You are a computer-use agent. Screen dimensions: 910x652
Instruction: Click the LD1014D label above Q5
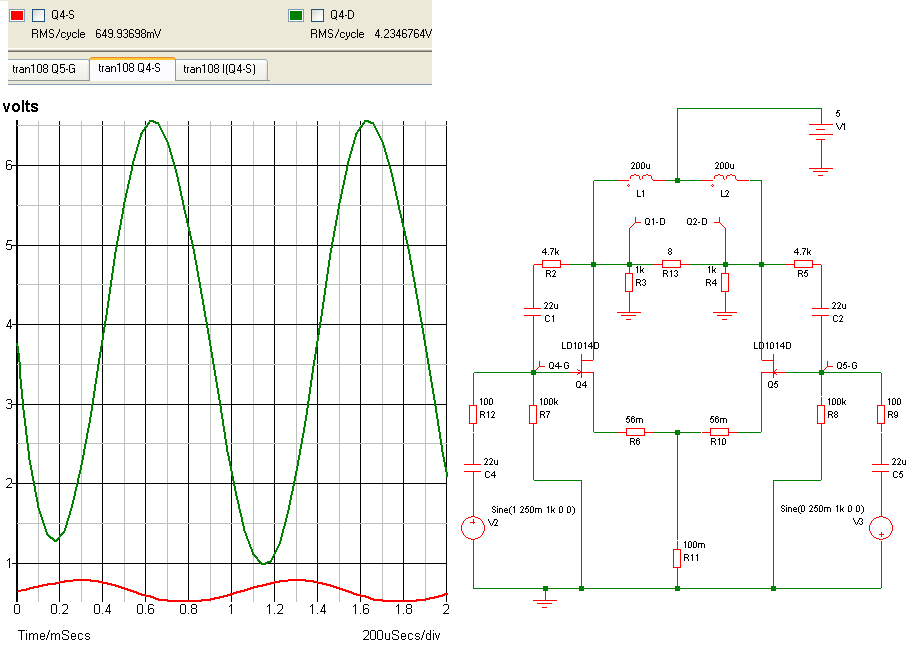pos(772,345)
